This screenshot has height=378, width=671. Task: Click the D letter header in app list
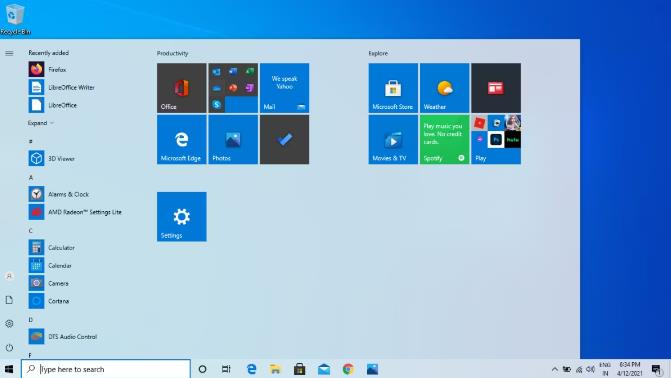coord(31,319)
